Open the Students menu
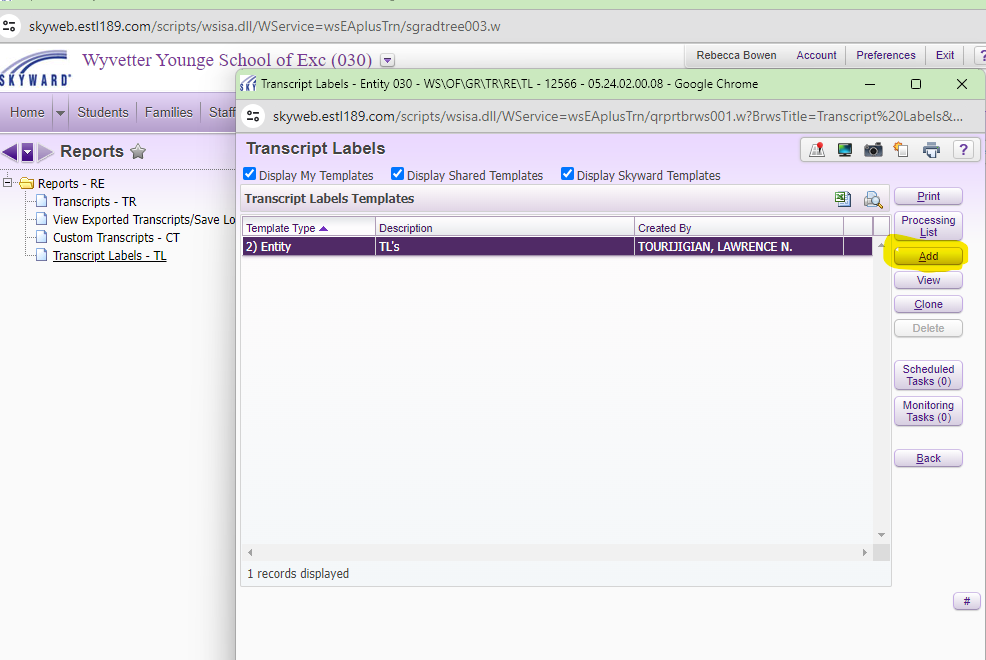The image size is (986, 660). [x=103, y=113]
